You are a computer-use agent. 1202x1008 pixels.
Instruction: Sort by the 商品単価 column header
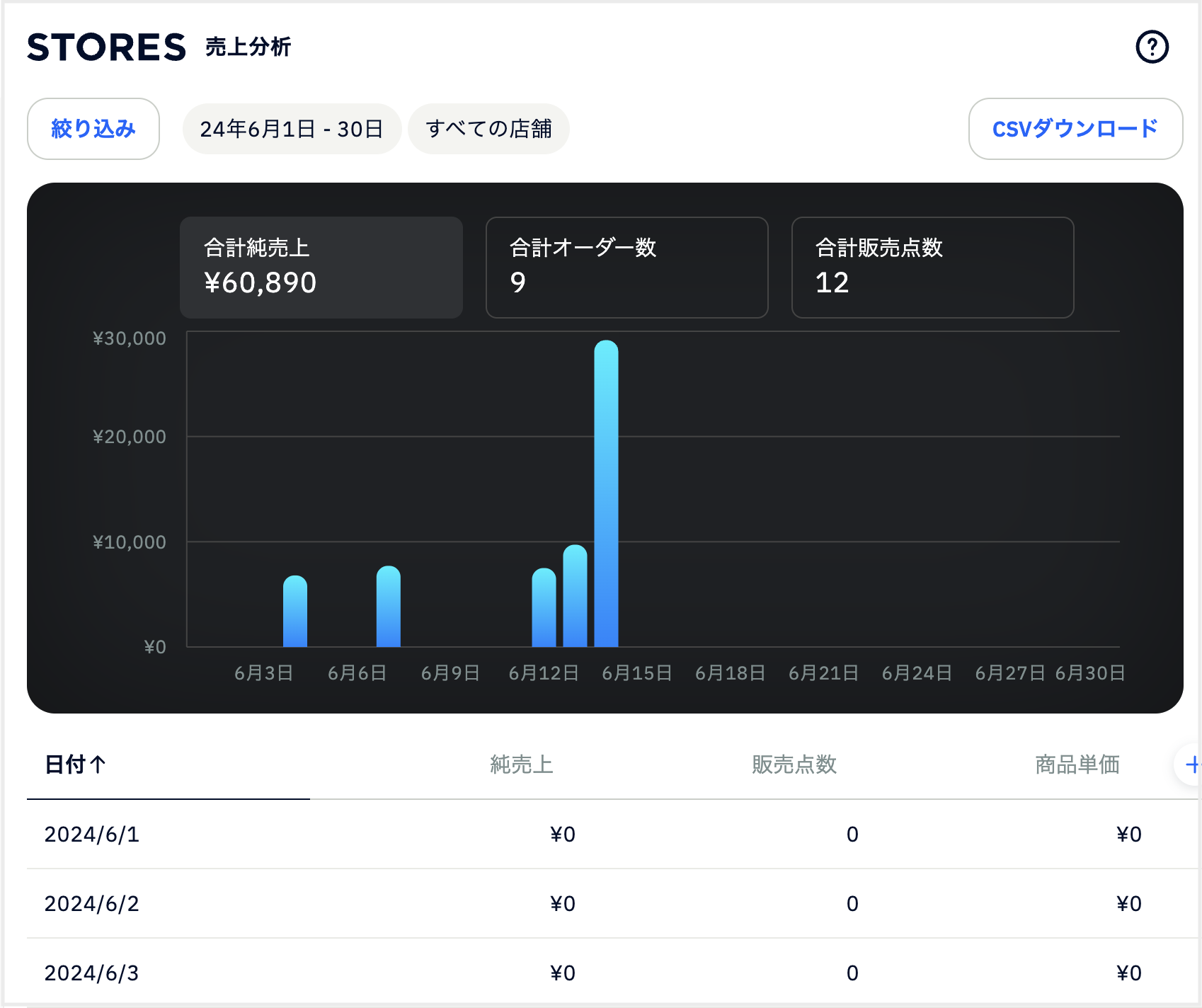(x=1077, y=764)
